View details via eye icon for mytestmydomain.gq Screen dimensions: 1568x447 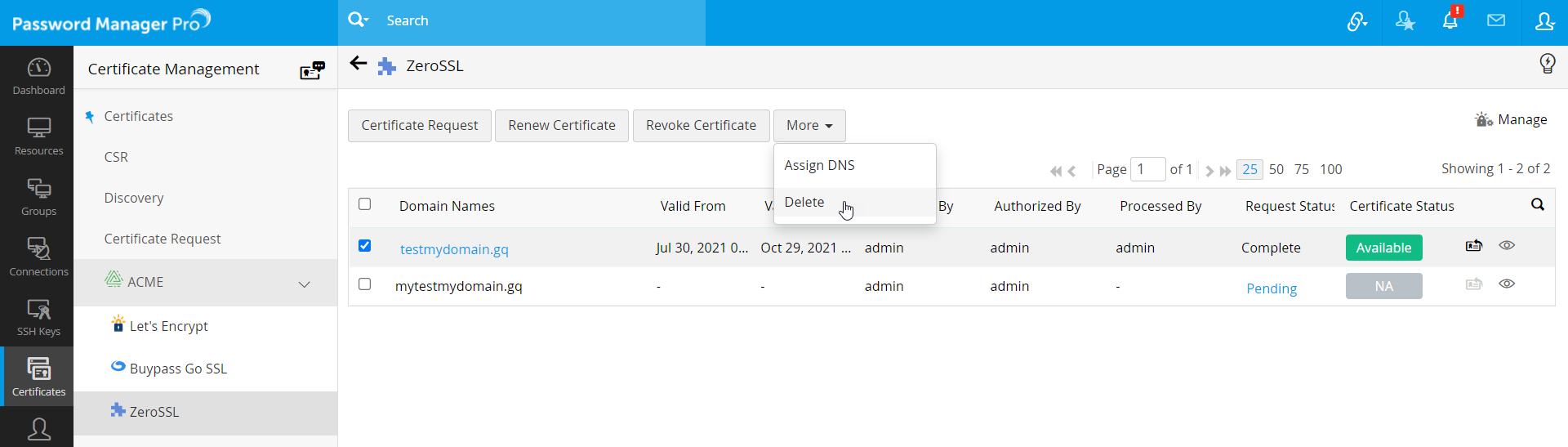click(1507, 284)
